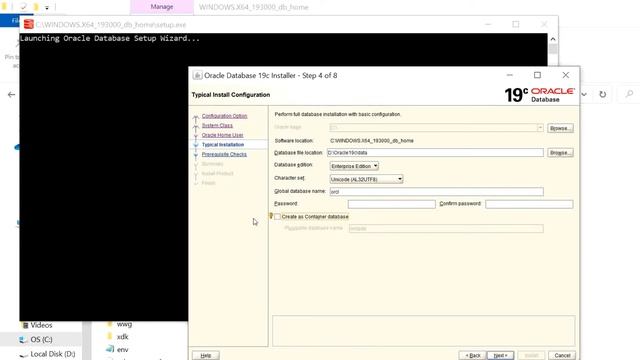Click the Global database name field

[436, 191]
